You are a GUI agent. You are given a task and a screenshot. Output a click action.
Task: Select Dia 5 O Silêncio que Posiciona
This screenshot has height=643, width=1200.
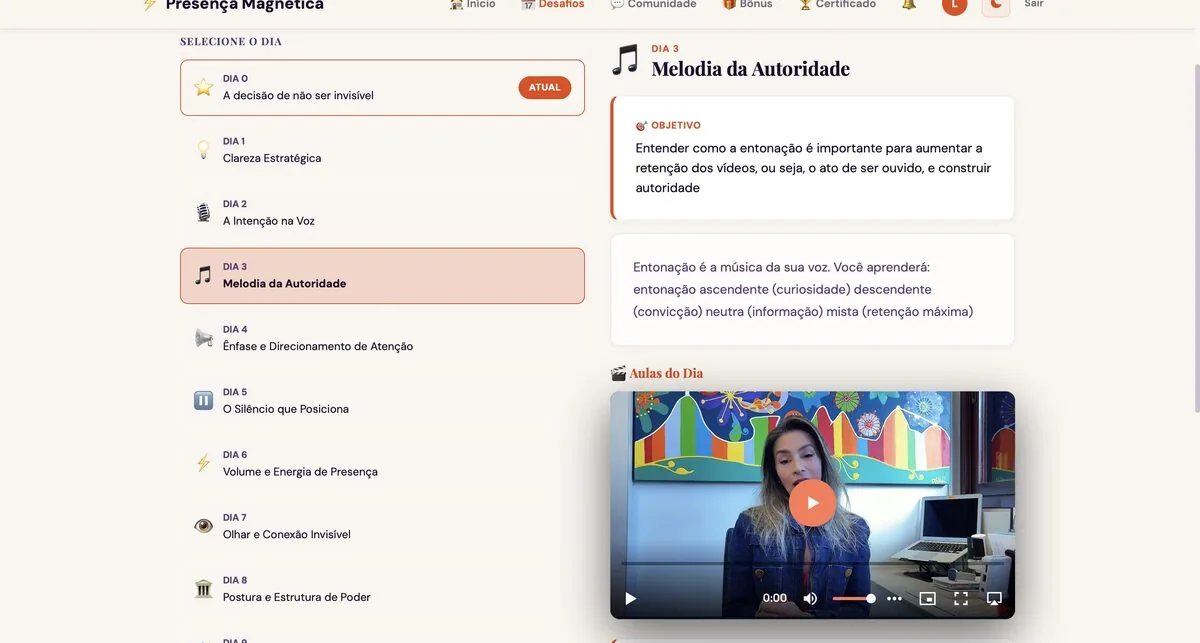click(x=382, y=401)
